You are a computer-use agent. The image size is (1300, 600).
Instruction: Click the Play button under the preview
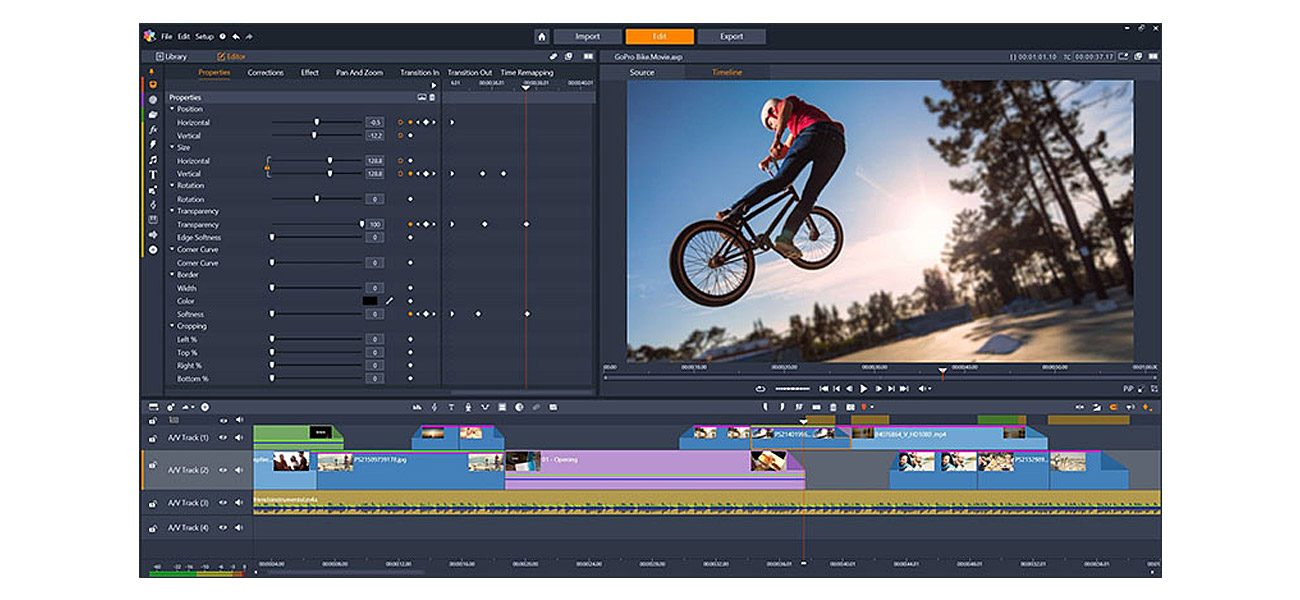click(x=864, y=388)
